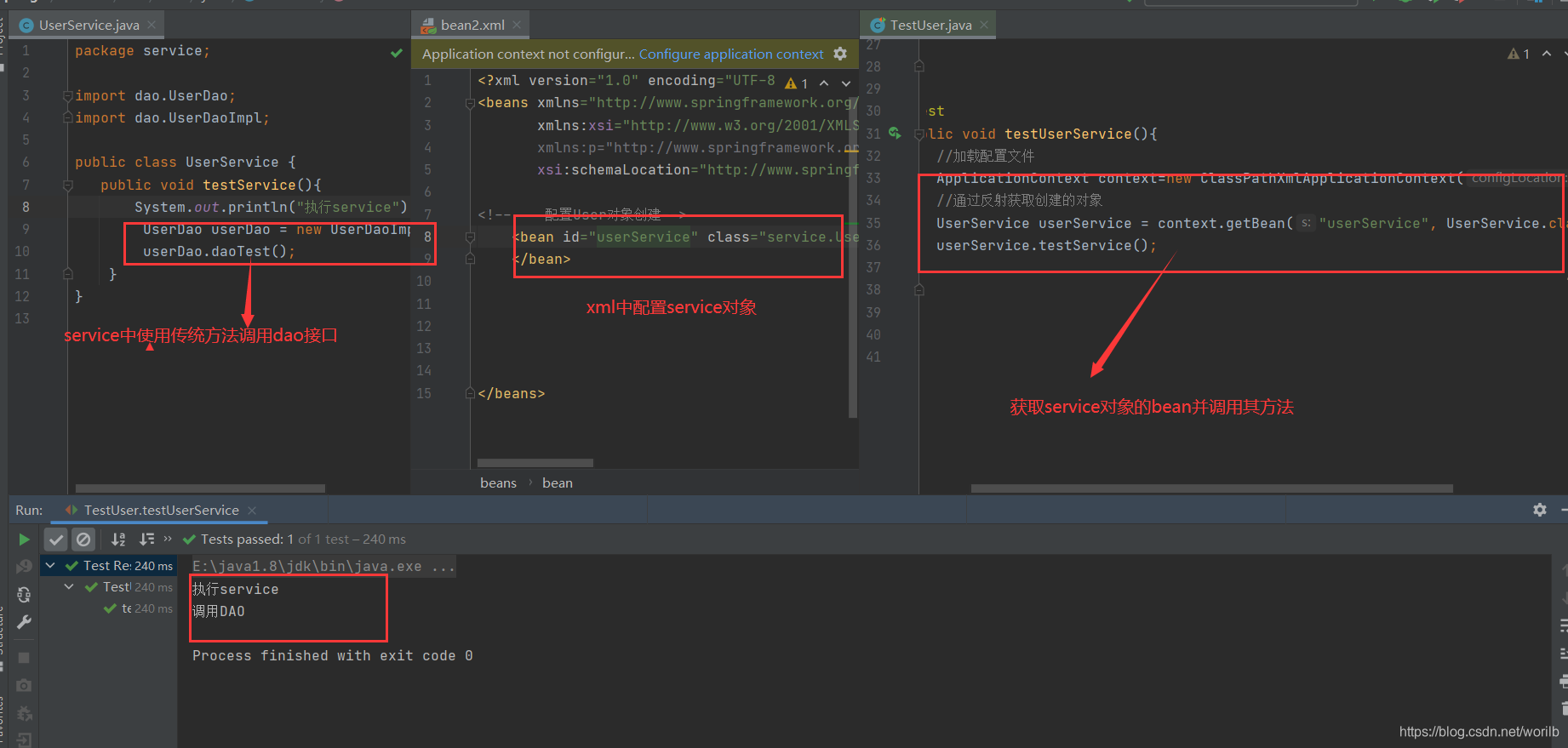Collapse the bean element fold at line 8
The width and height of the screenshot is (1568, 748).
pos(470,237)
